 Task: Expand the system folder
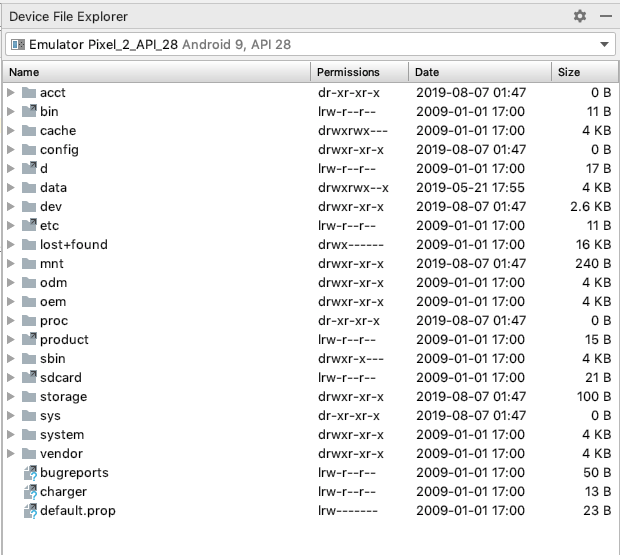[11, 434]
